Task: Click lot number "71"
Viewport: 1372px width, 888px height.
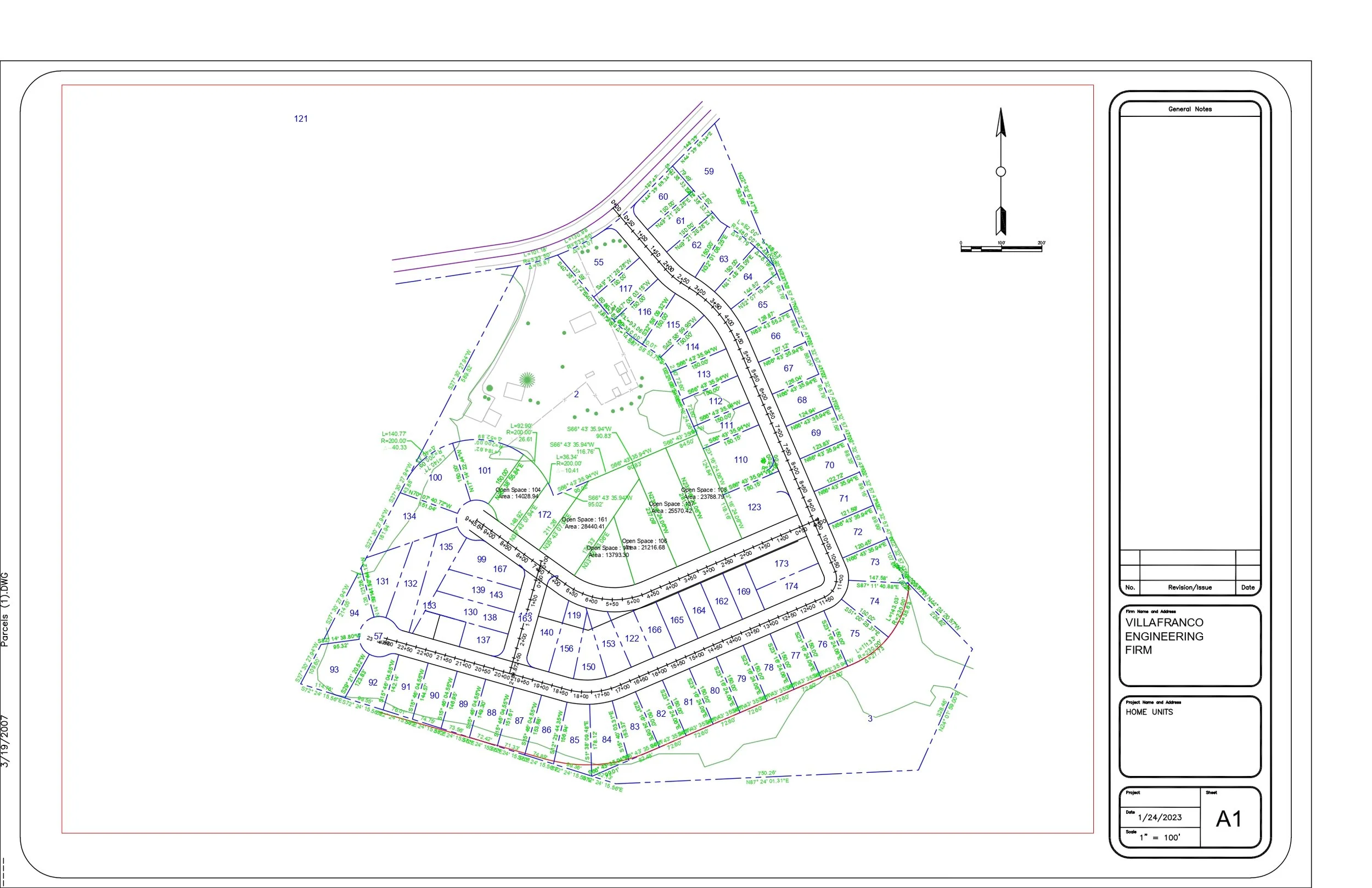Action: coord(844,498)
